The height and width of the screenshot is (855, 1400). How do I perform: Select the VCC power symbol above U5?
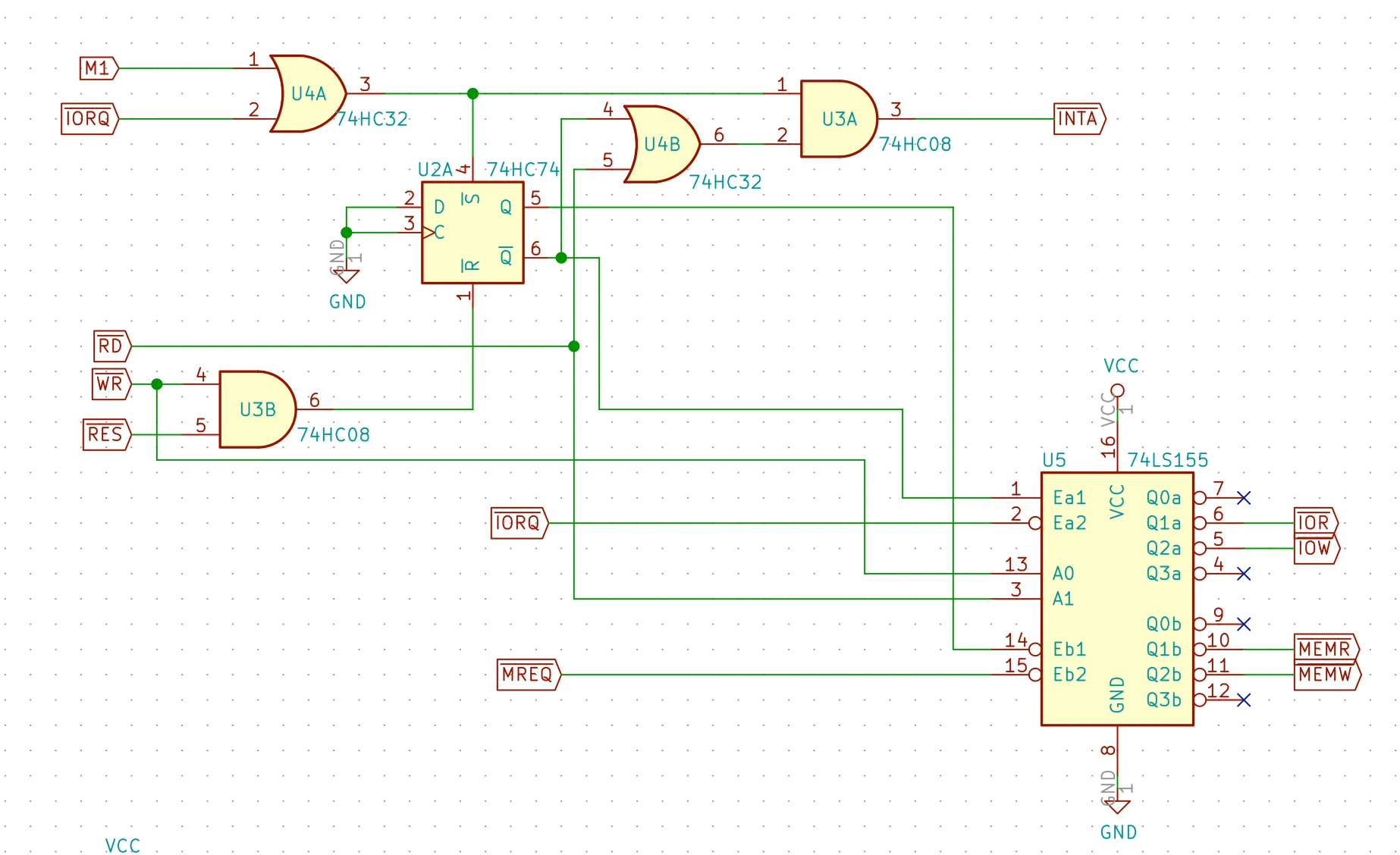(1117, 390)
